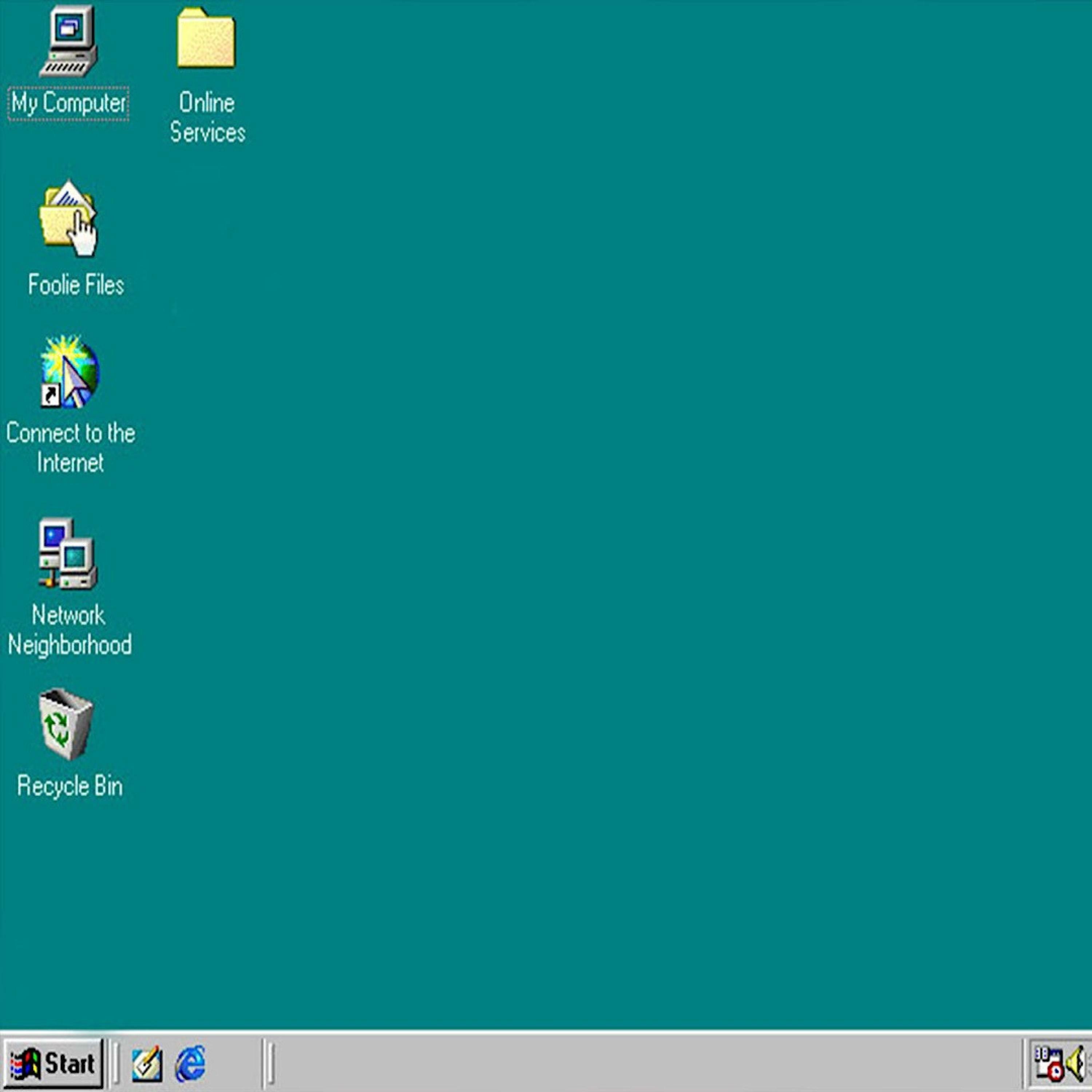This screenshot has width=1092, height=1092.
Task: Click the "Foolie Files" label text
Action: (x=76, y=285)
